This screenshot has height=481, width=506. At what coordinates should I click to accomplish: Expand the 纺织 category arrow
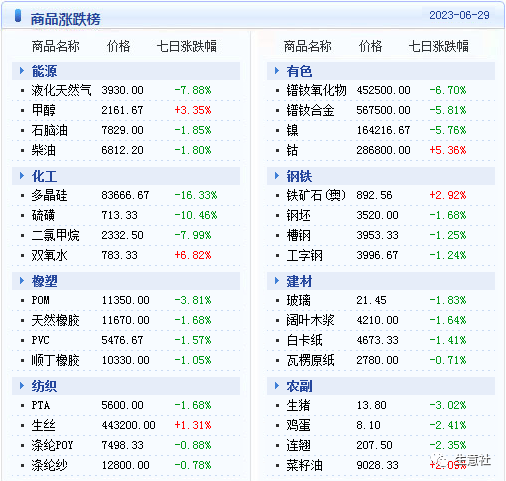click(x=22, y=386)
